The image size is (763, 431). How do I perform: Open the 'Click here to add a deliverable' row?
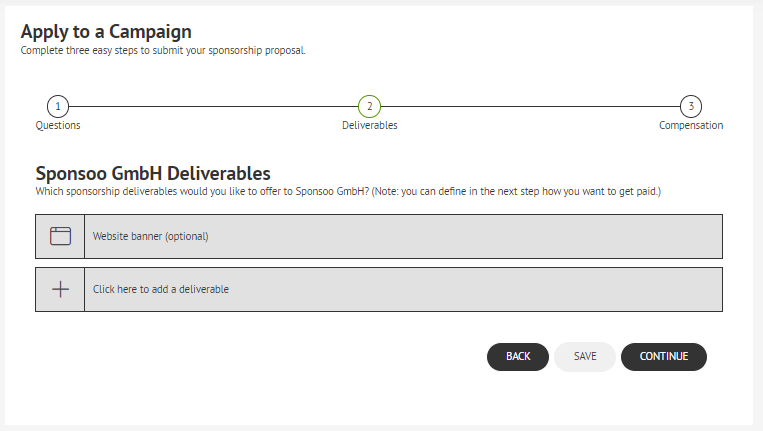[x=379, y=289]
